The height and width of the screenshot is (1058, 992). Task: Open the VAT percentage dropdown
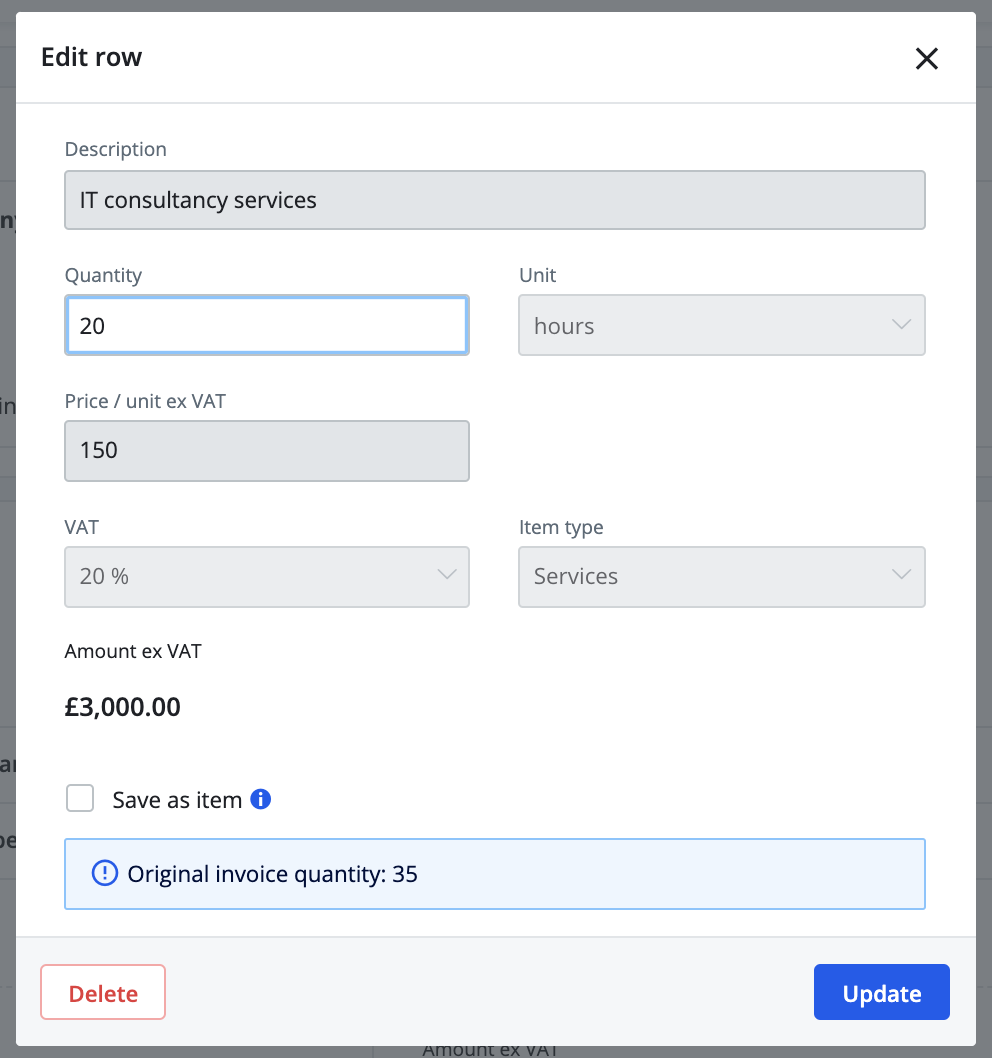267,577
